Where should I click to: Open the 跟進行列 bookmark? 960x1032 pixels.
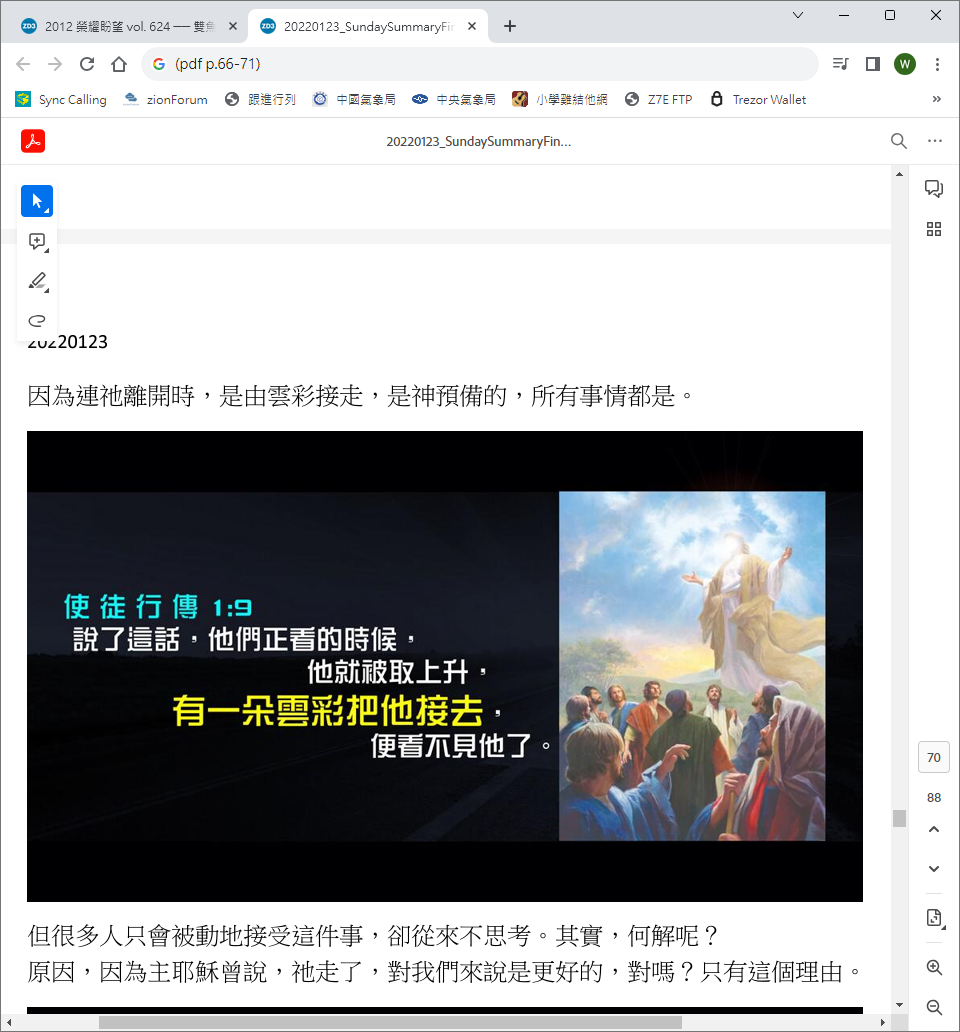click(261, 99)
